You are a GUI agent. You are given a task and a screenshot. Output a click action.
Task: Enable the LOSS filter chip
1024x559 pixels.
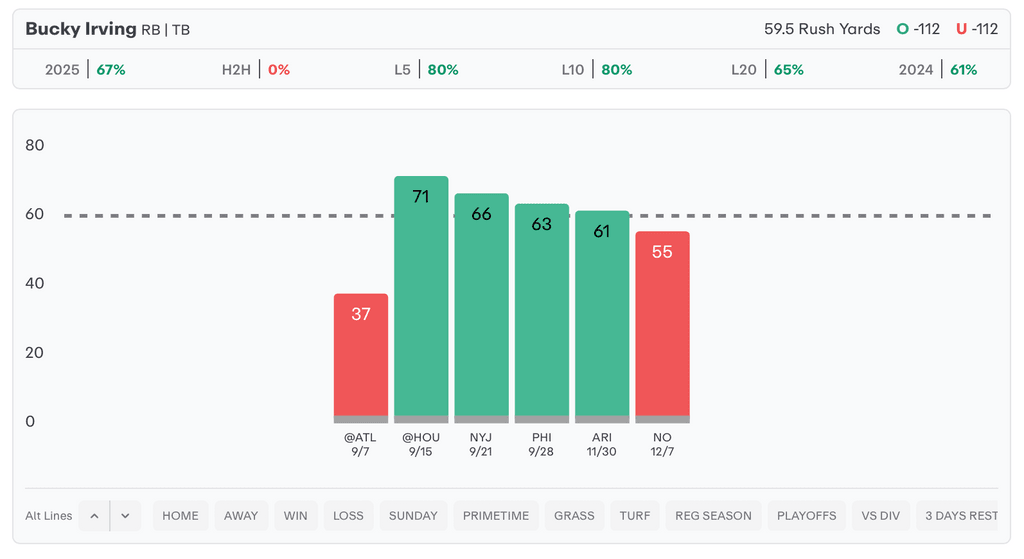coord(348,516)
